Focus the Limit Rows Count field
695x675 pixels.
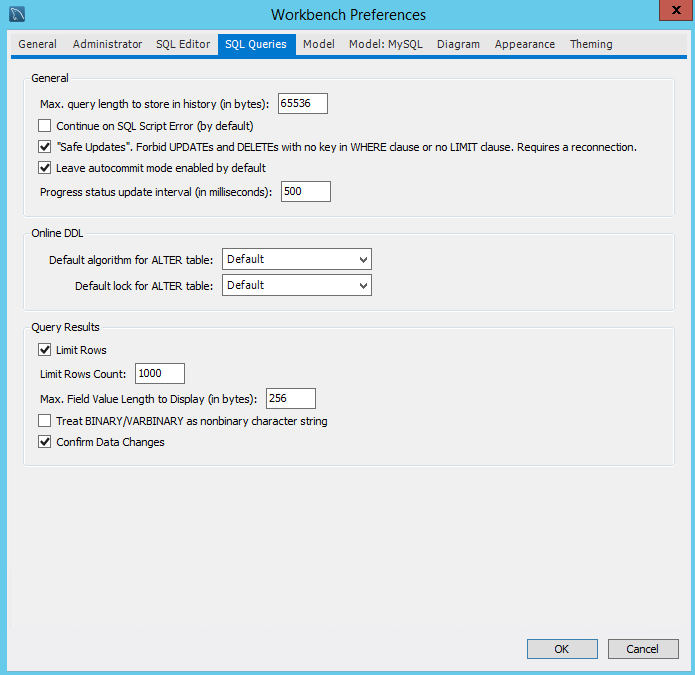click(160, 374)
